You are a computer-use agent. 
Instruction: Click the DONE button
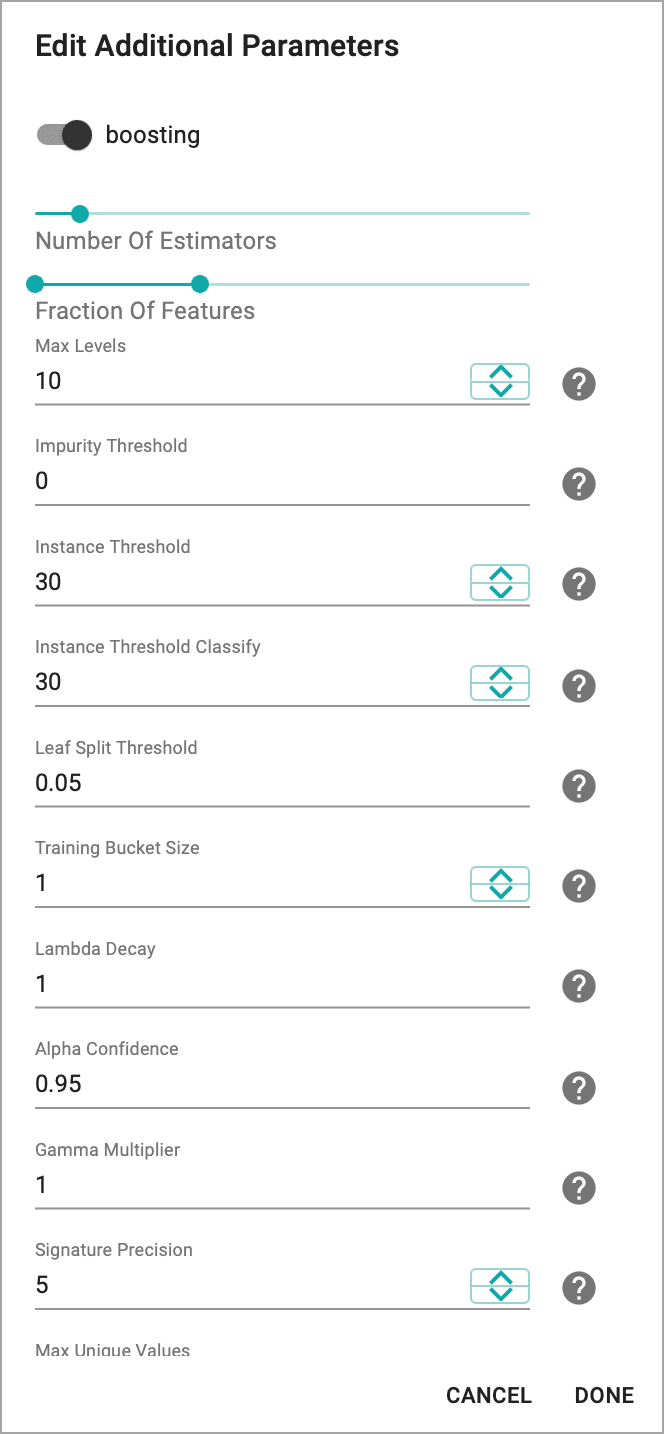[604, 1396]
